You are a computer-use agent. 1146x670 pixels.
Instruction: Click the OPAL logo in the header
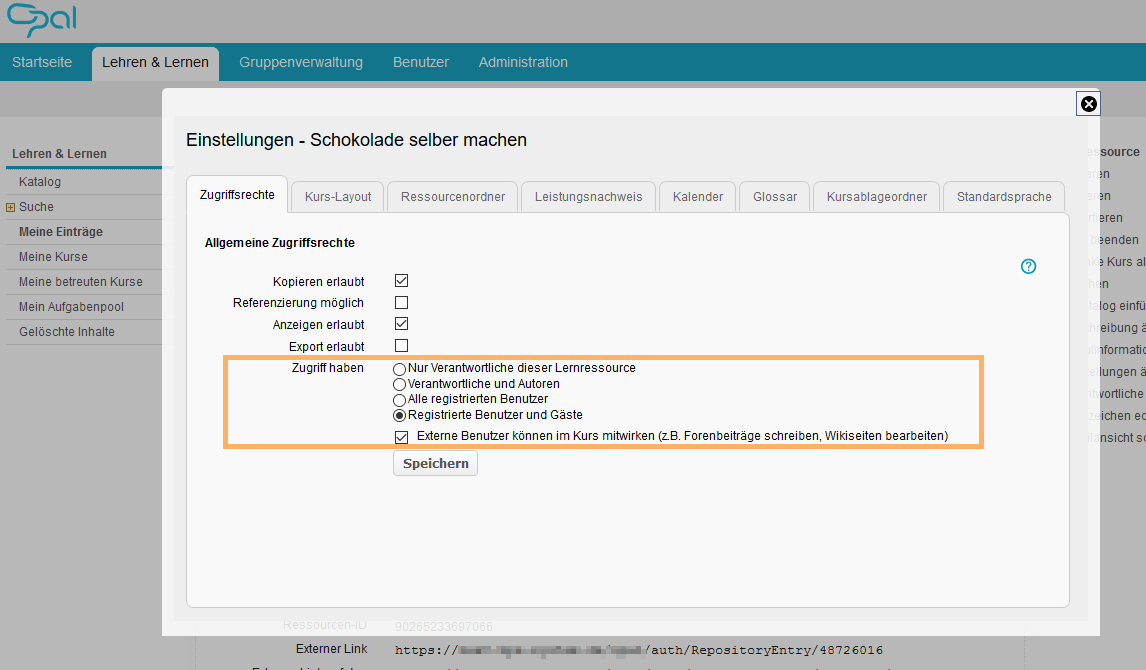click(40, 20)
